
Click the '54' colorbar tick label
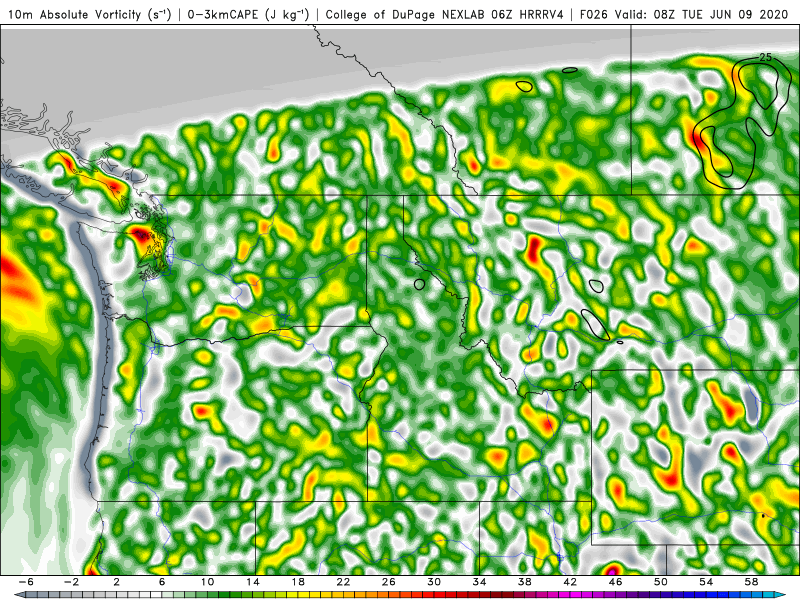[x=706, y=582]
